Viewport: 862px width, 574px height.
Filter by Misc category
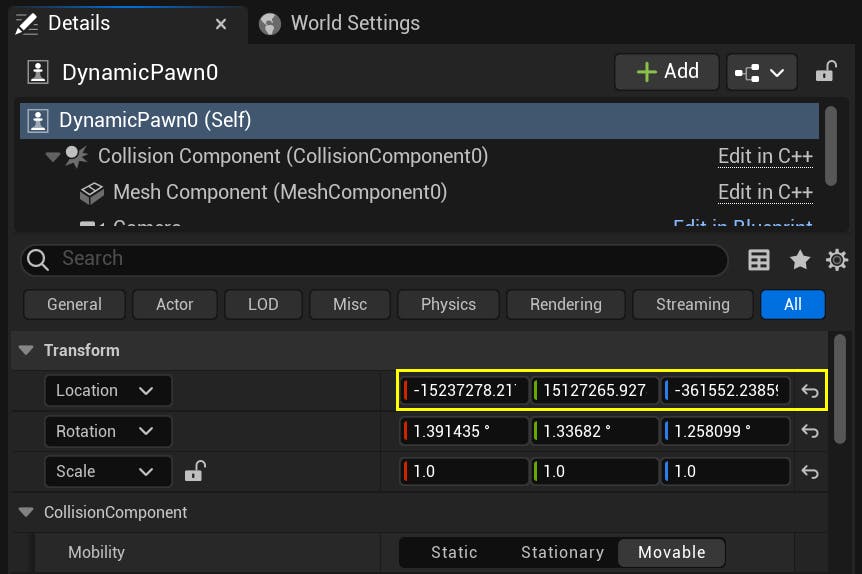tap(350, 305)
